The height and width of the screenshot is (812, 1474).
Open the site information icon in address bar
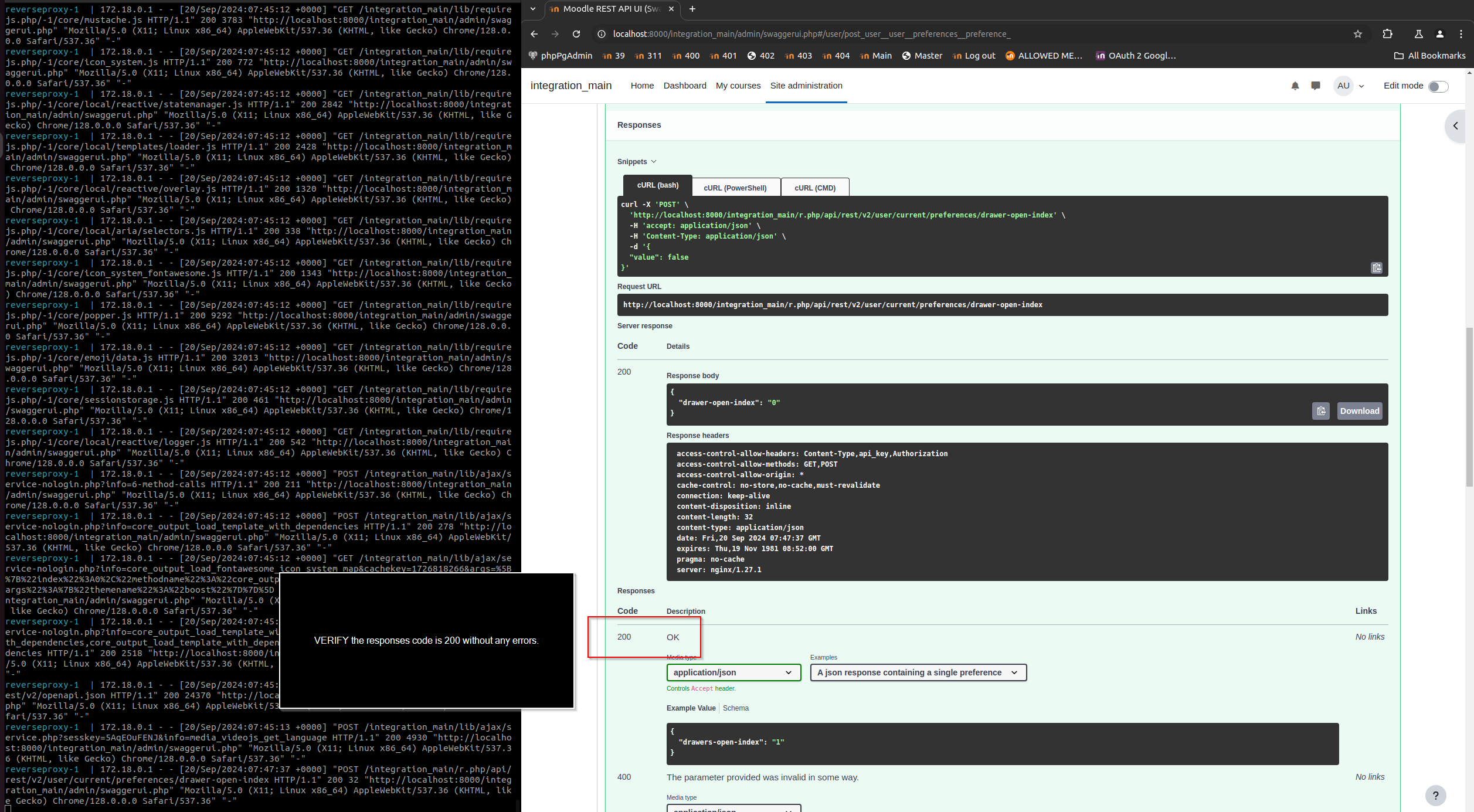point(601,34)
